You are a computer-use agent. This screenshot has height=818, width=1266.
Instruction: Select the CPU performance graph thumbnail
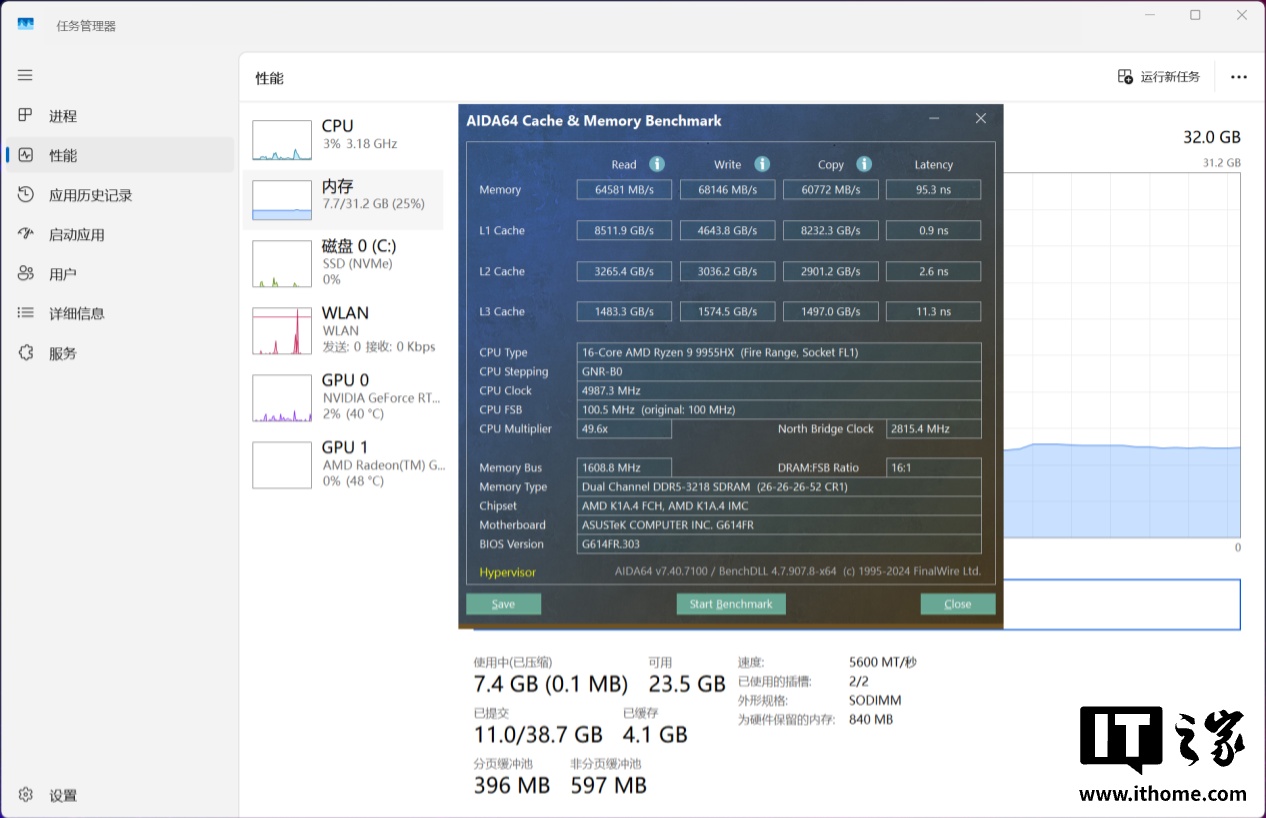[282, 140]
